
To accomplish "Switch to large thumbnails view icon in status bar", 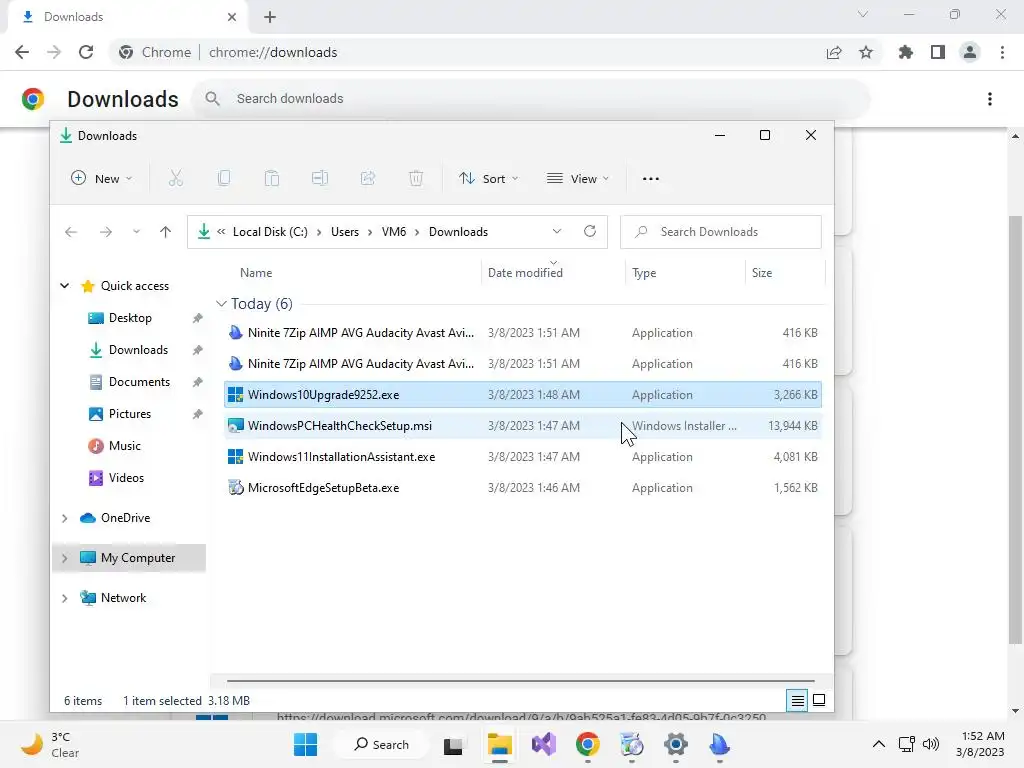I will pos(819,701).
